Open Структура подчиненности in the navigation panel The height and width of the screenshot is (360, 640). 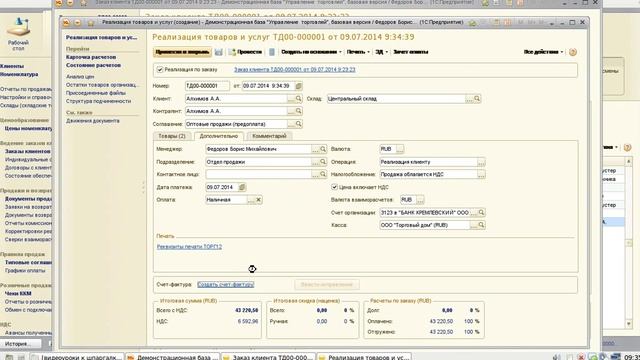pyautogui.click(x=98, y=101)
